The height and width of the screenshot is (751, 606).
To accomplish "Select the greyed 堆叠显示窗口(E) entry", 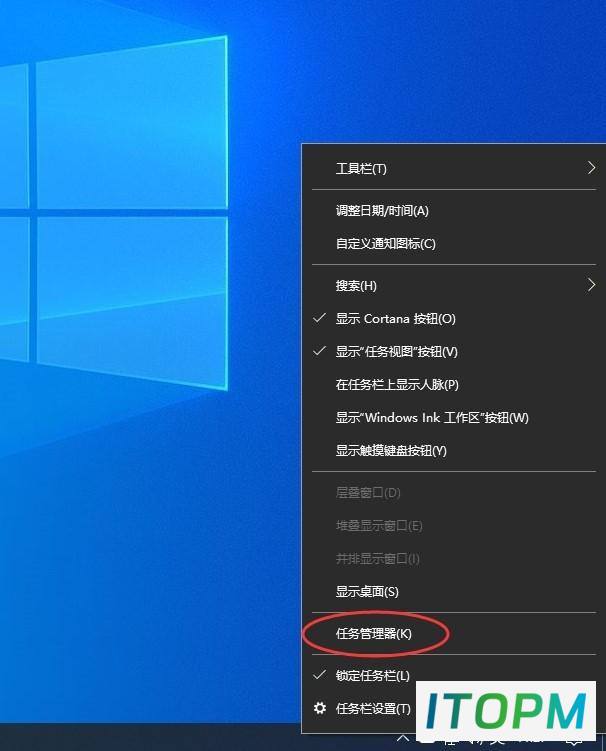I will click(454, 525).
